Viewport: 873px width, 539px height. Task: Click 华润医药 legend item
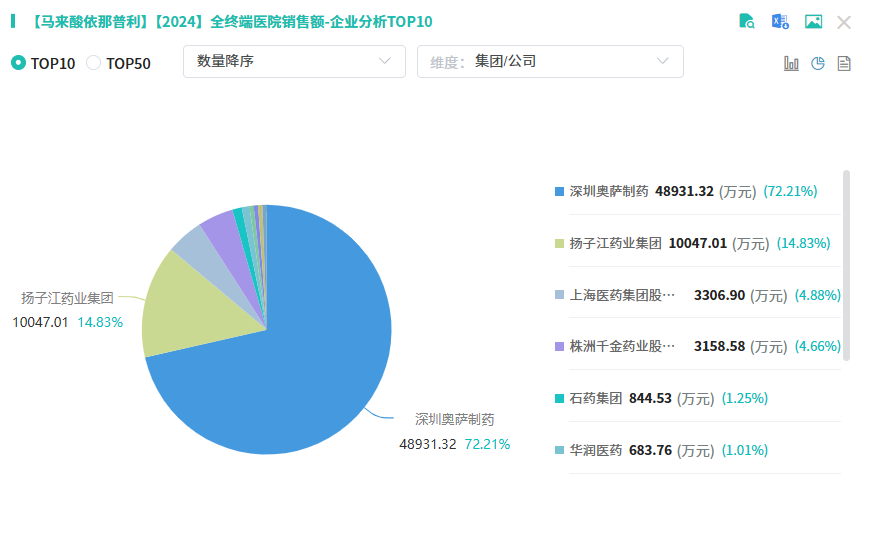tap(595, 450)
